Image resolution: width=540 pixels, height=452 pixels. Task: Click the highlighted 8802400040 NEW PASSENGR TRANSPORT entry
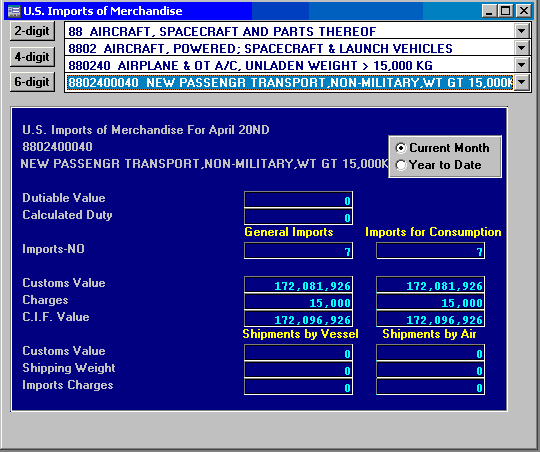(x=290, y=83)
